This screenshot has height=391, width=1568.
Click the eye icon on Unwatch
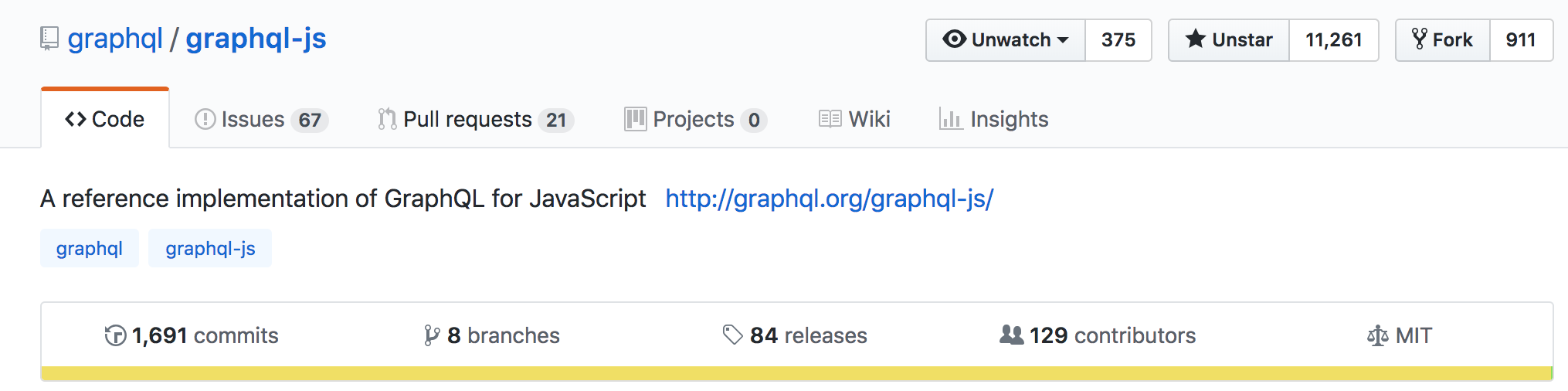pos(955,39)
